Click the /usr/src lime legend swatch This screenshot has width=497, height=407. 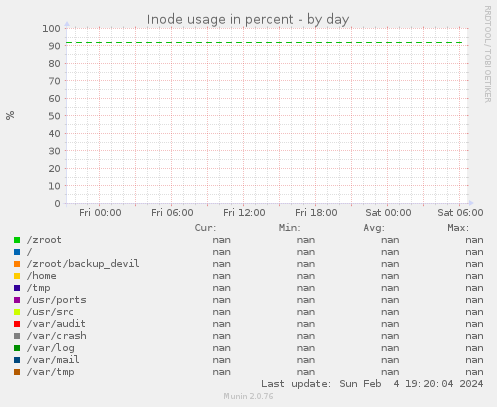pos(17,312)
